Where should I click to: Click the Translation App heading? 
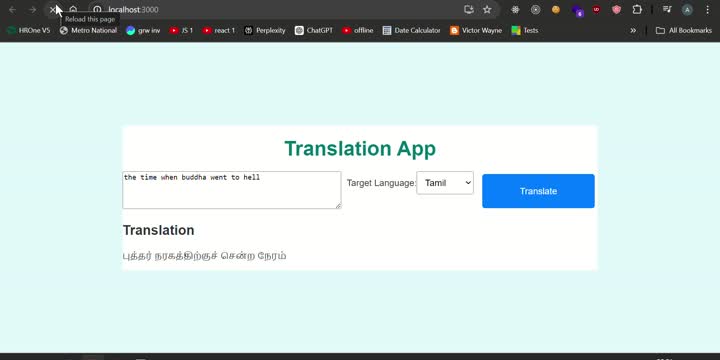tap(360, 149)
